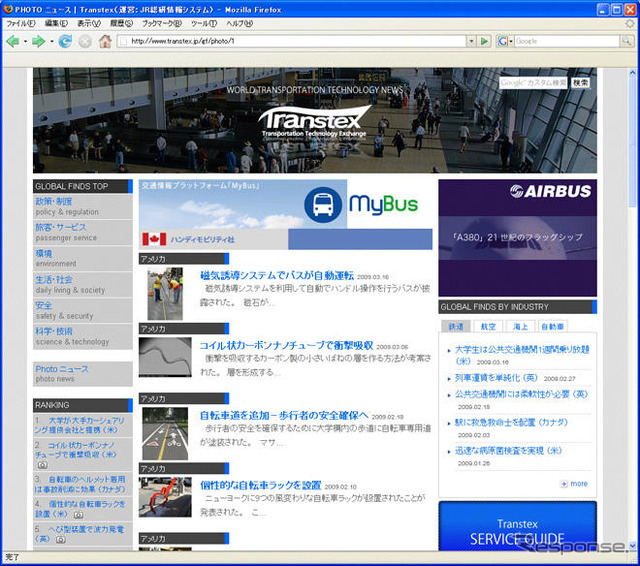Open the 履歴 menu
The width and height of the screenshot is (640, 566).
click(x=121, y=24)
